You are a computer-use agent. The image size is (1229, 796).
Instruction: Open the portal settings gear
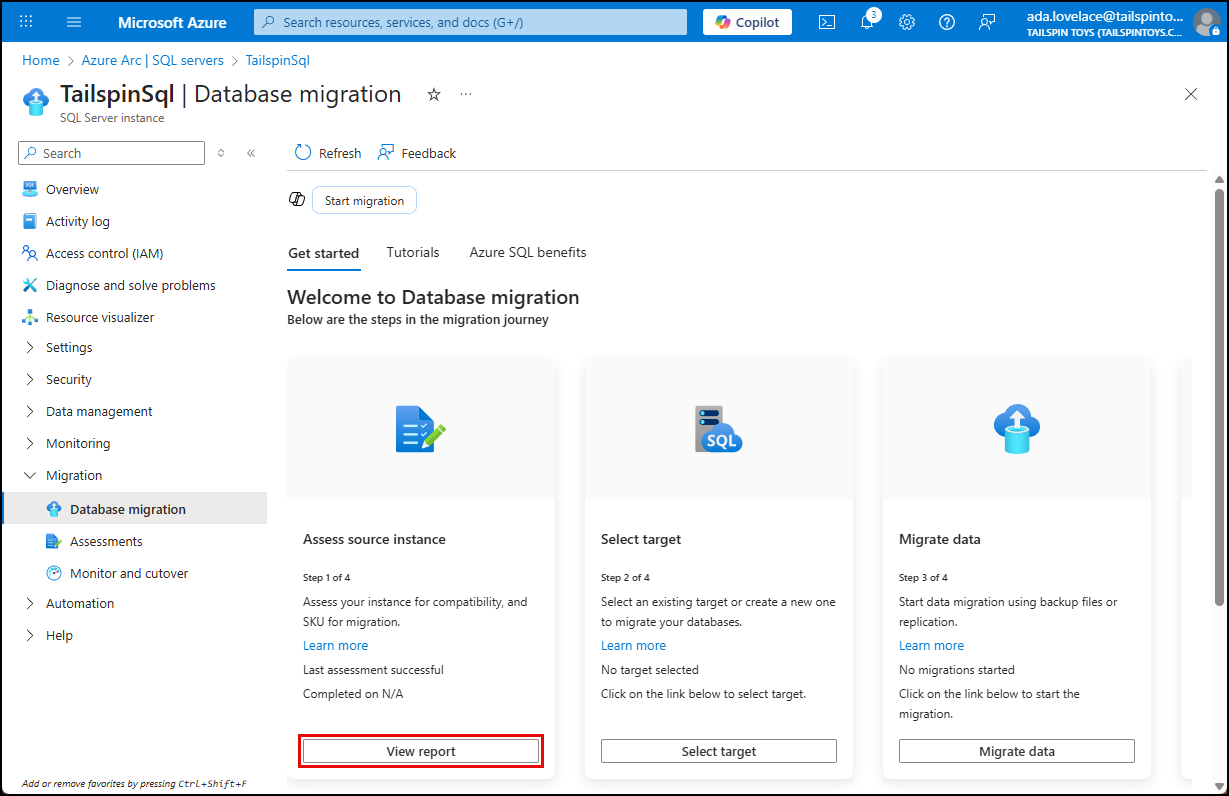pyautogui.click(x=906, y=21)
